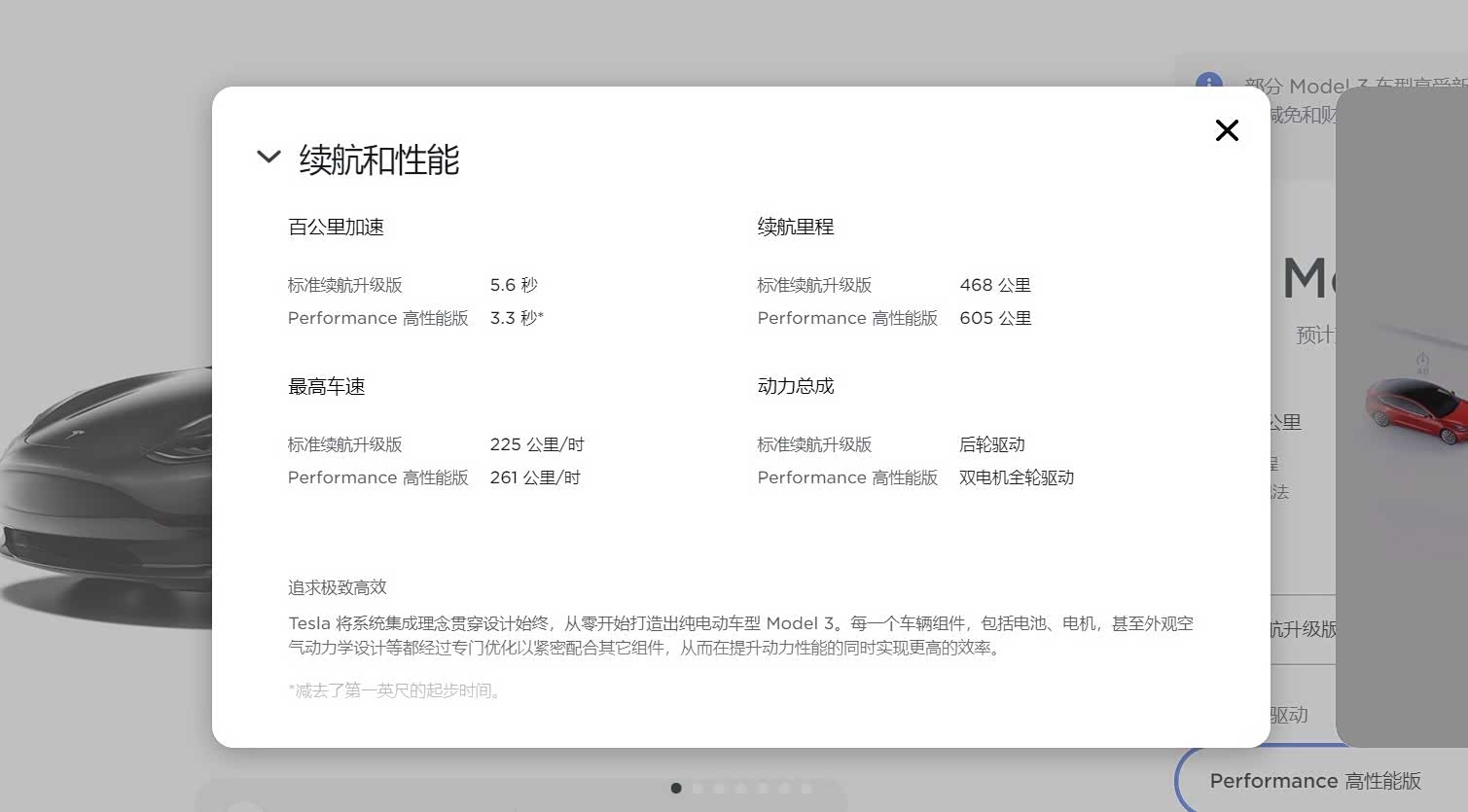Close the 续航和性能 popup with the X
Image resolution: width=1468 pixels, height=812 pixels.
[x=1227, y=130]
